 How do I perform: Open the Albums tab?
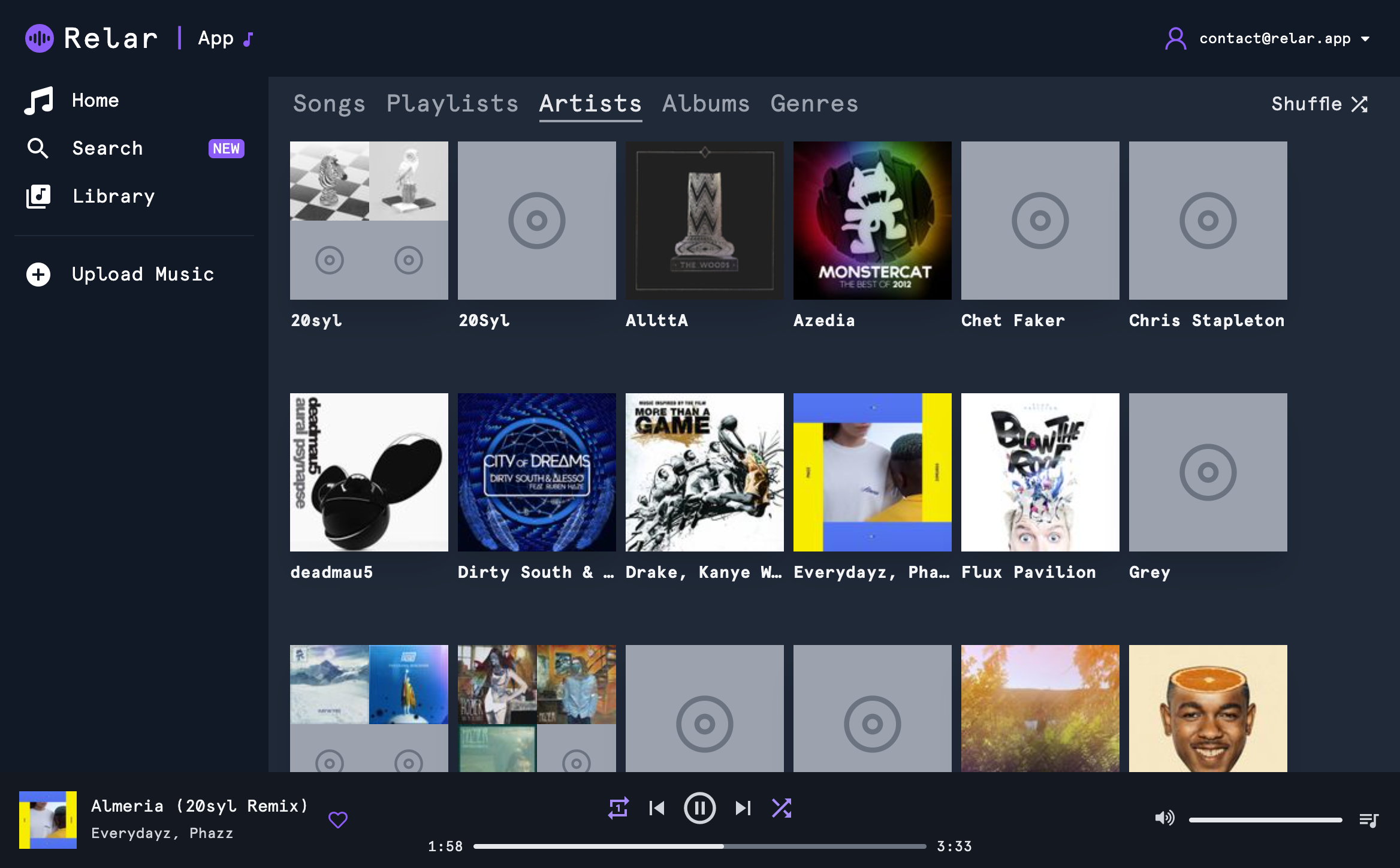click(706, 104)
